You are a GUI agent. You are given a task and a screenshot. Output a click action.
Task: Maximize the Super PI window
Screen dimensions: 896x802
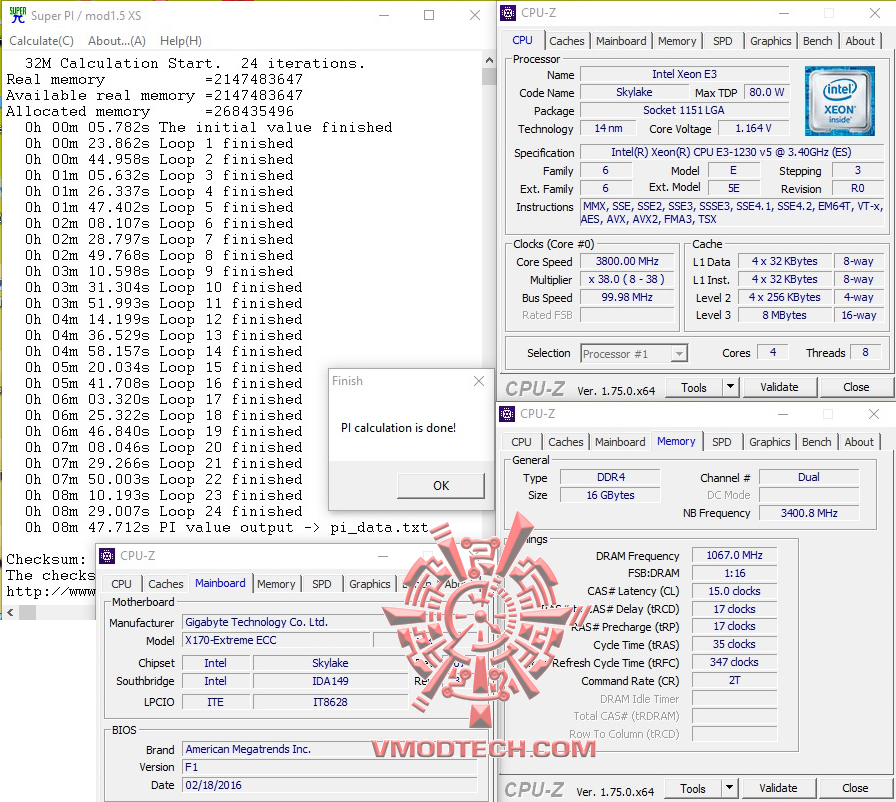429,15
